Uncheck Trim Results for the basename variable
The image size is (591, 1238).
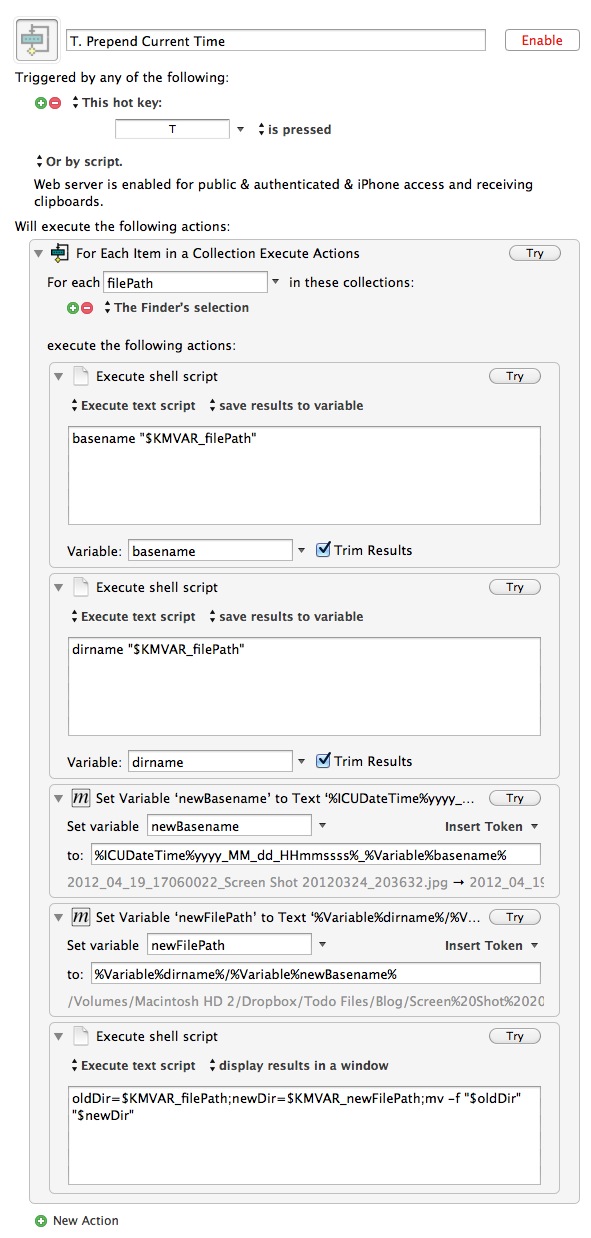coord(323,550)
